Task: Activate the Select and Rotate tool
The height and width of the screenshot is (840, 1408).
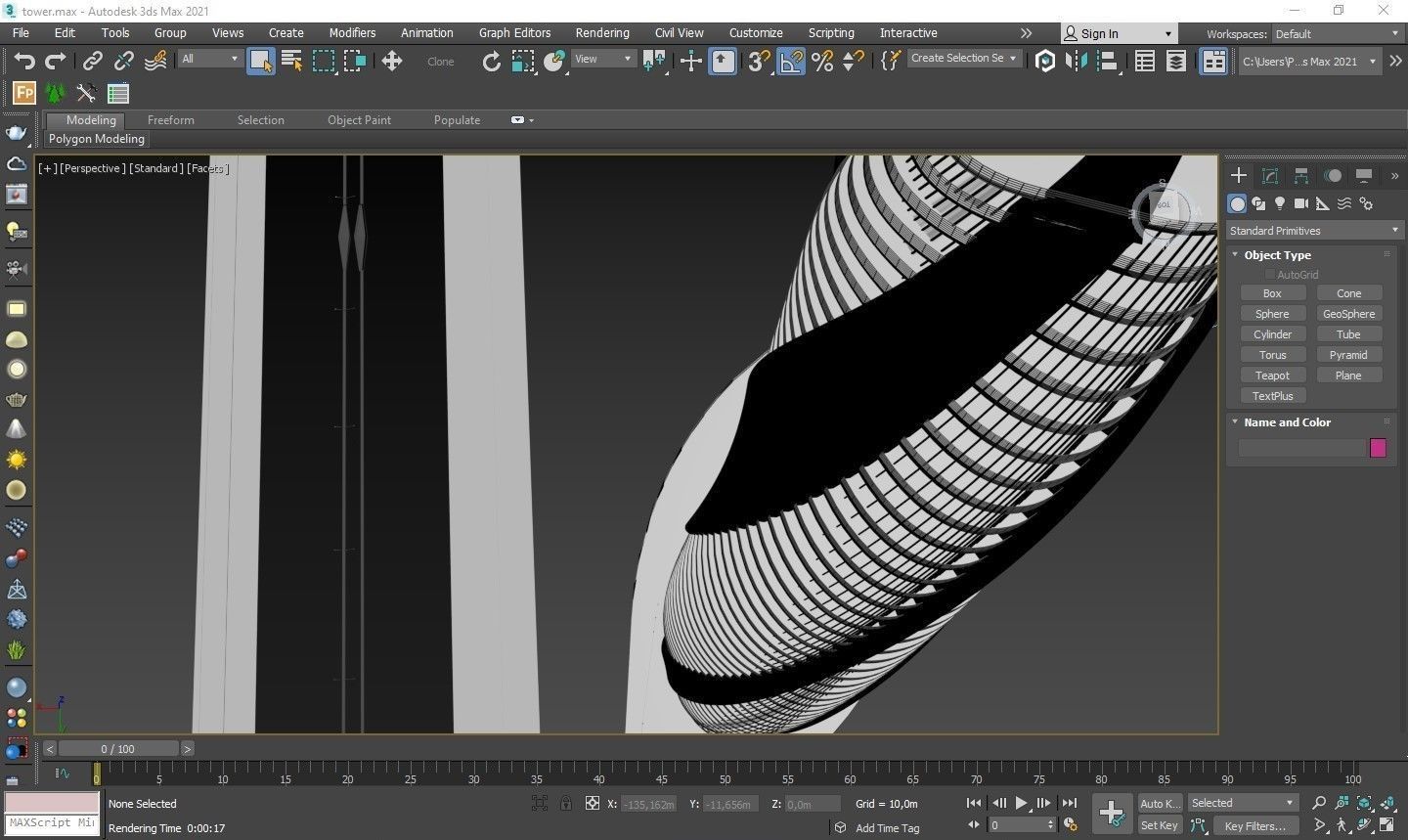Action: (491, 61)
